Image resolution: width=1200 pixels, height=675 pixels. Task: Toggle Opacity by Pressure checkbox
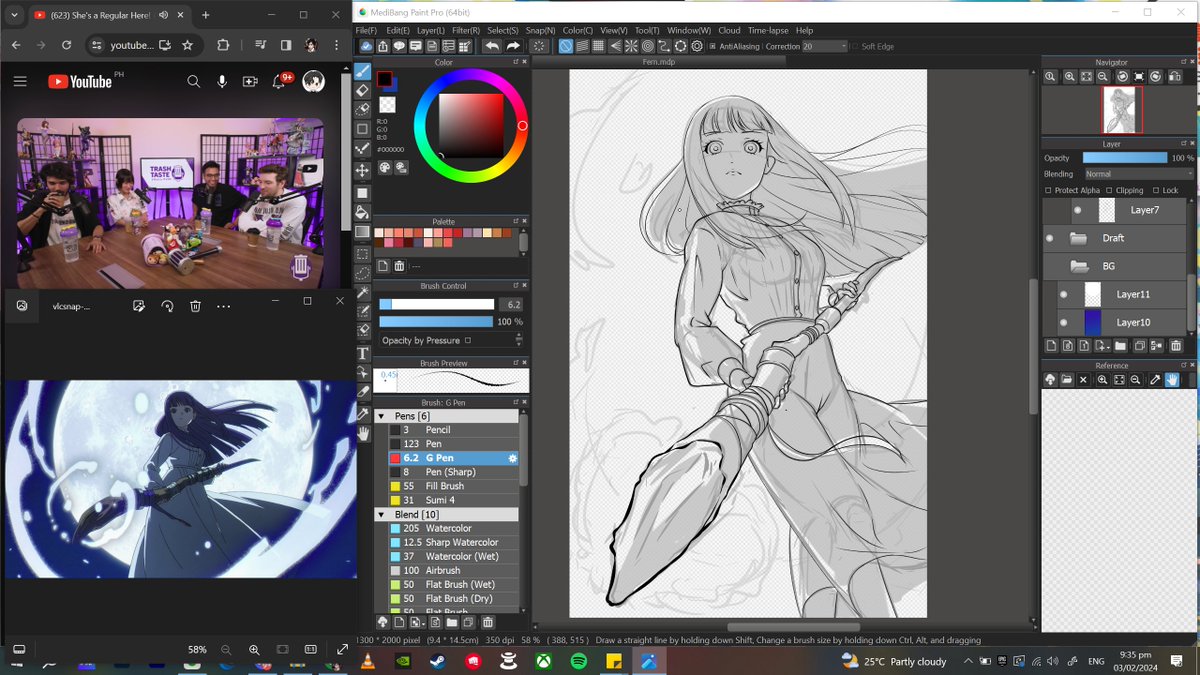468,340
